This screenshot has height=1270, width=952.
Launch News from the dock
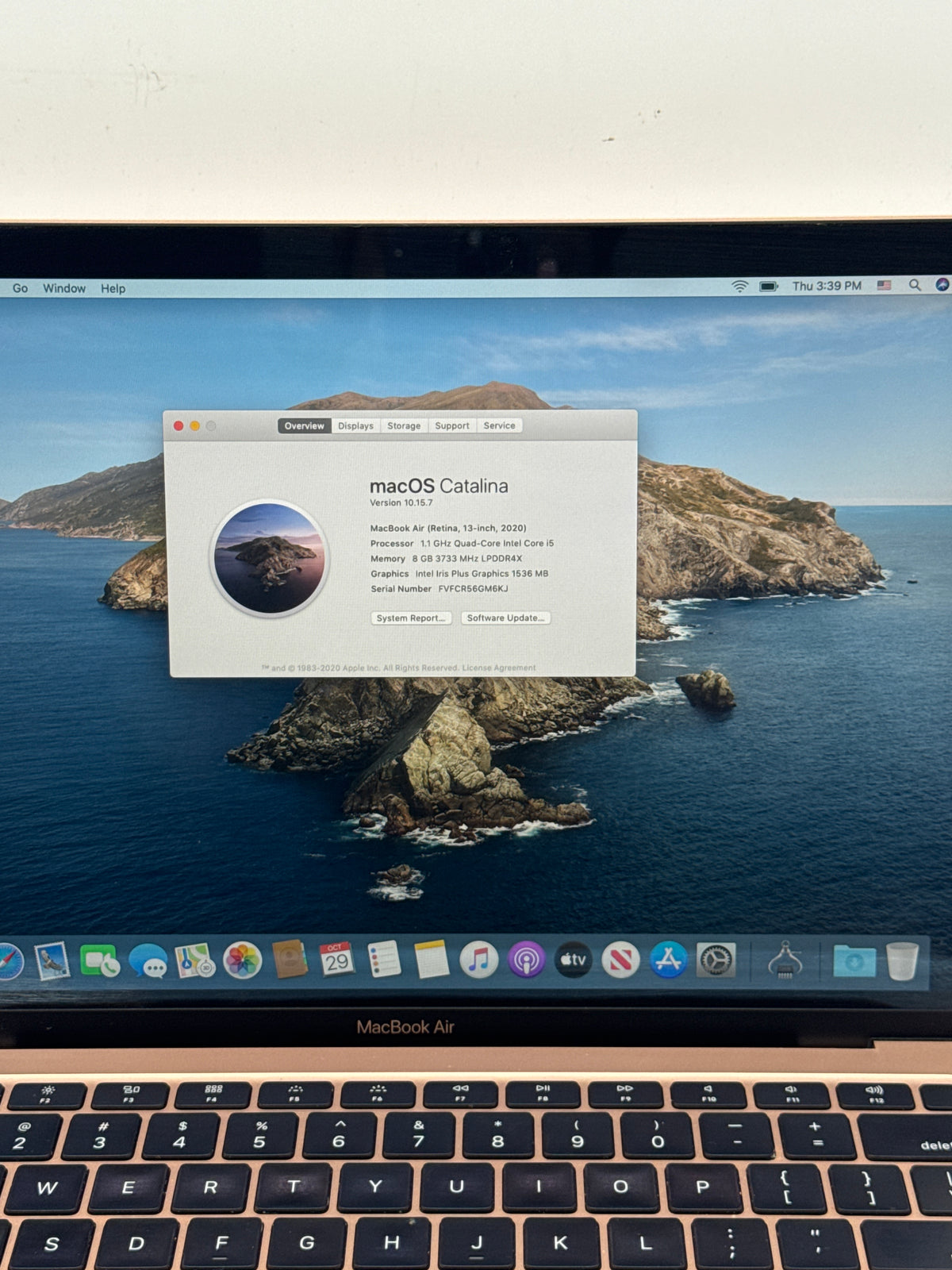[621, 960]
